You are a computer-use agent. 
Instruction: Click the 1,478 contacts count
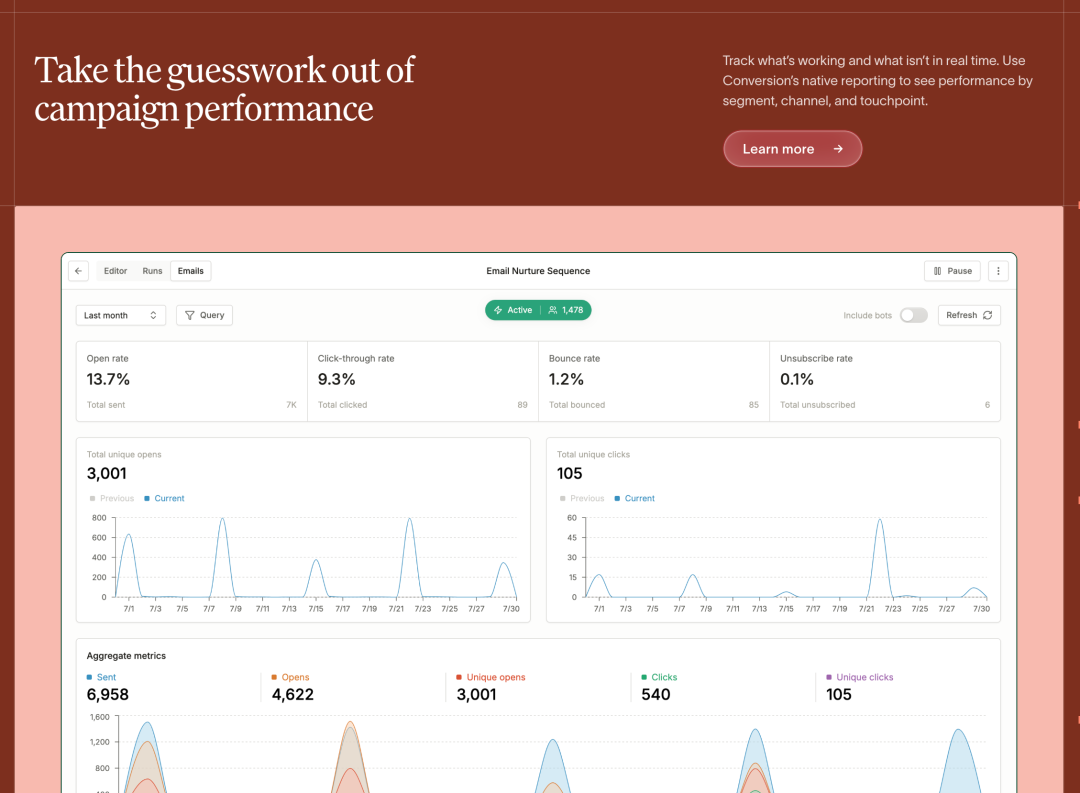(x=572, y=310)
